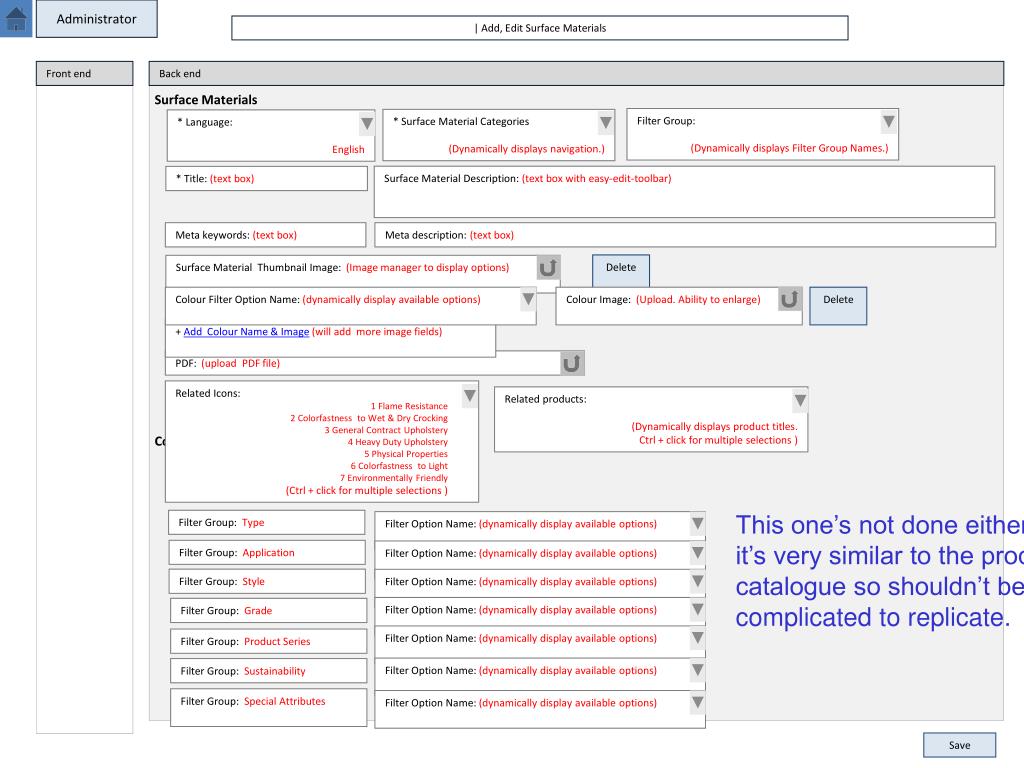This screenshot has height=768, width=1024.
Task: Click the 'English' language value
Action: coord(348,150)
